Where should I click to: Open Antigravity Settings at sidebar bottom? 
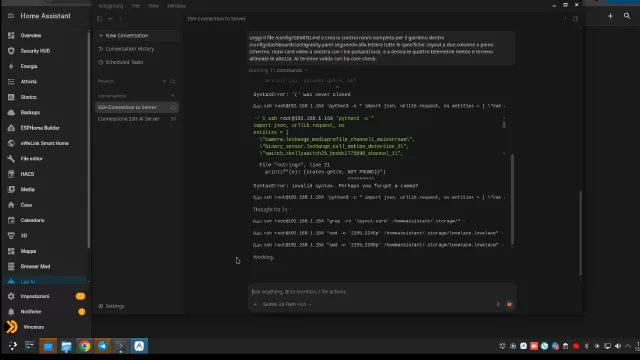(111, 306)
